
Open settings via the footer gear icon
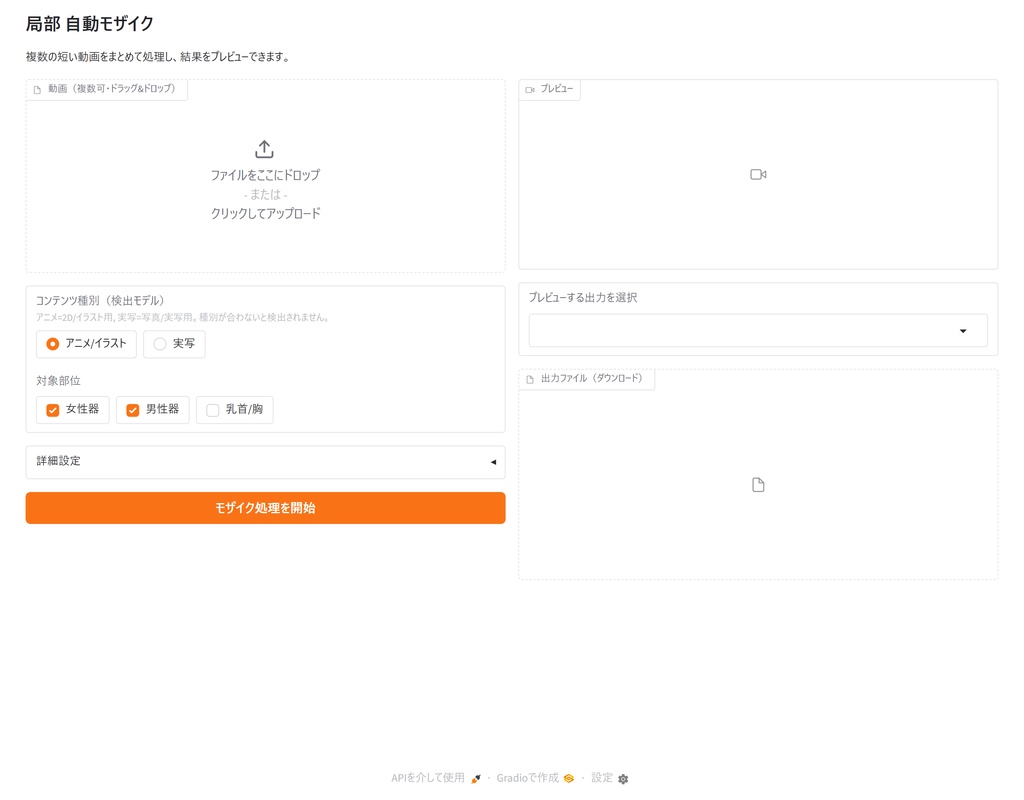point(623,778)
